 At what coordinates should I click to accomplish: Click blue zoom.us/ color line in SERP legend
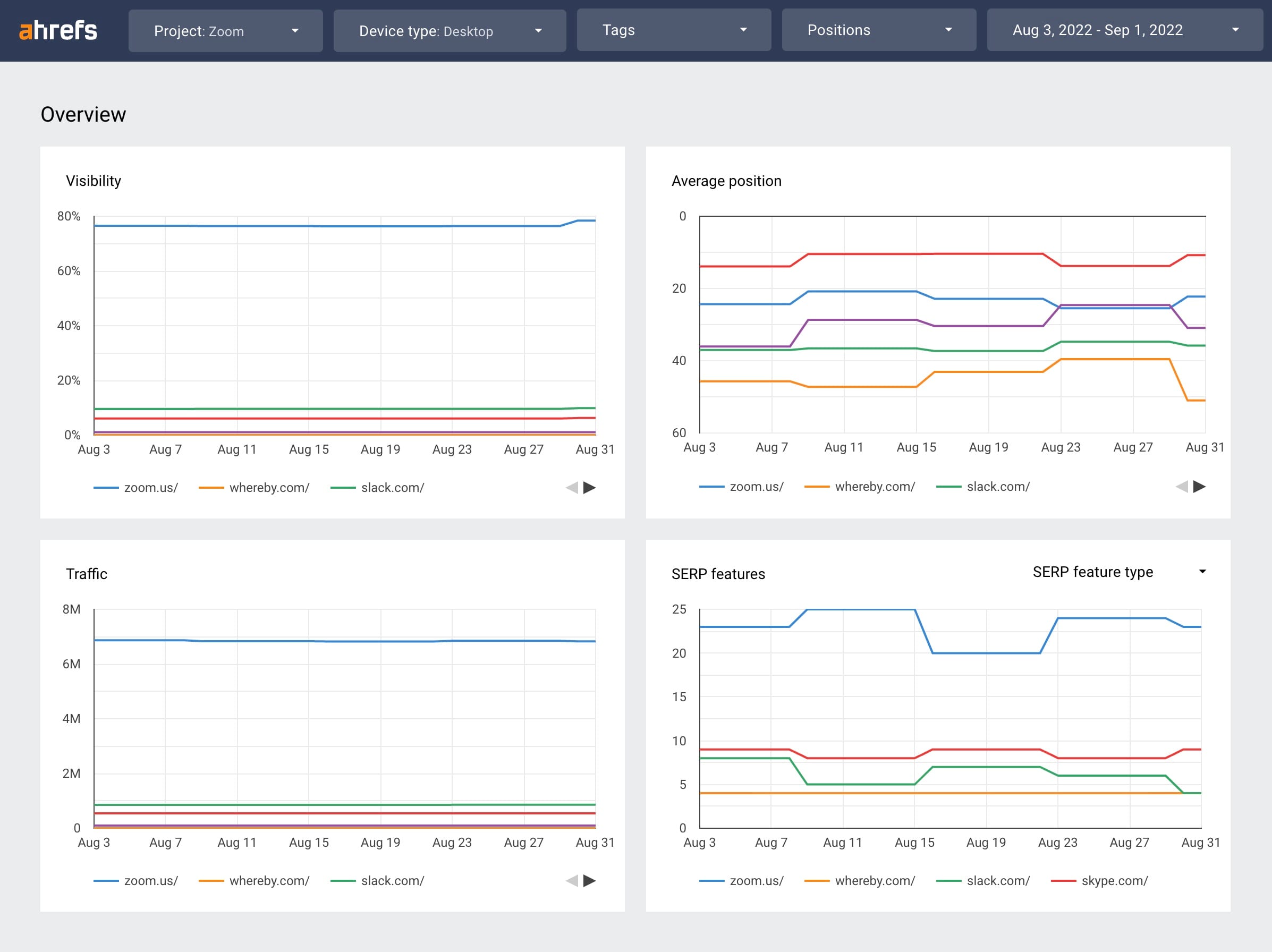point(711,881)
